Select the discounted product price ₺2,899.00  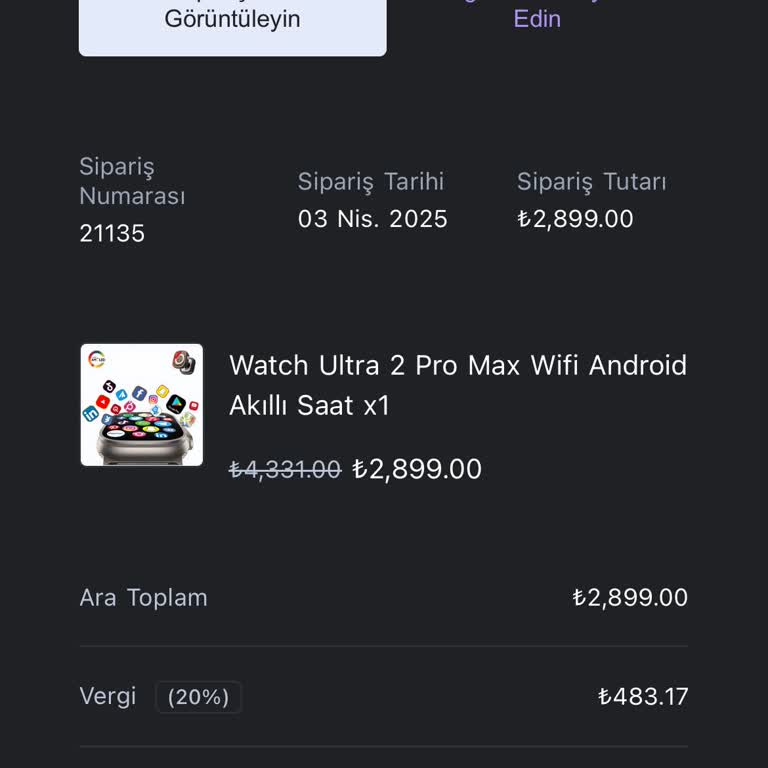[x=417, y=469]
